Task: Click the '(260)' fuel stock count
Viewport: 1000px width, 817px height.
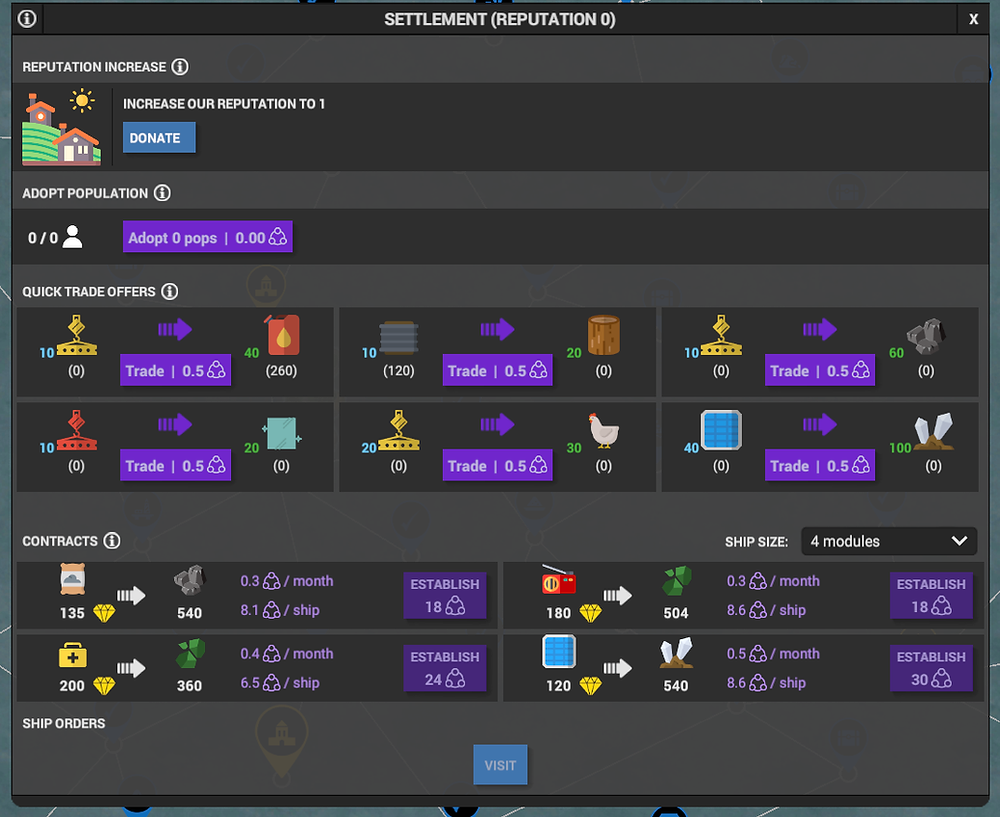Action: 281,371
